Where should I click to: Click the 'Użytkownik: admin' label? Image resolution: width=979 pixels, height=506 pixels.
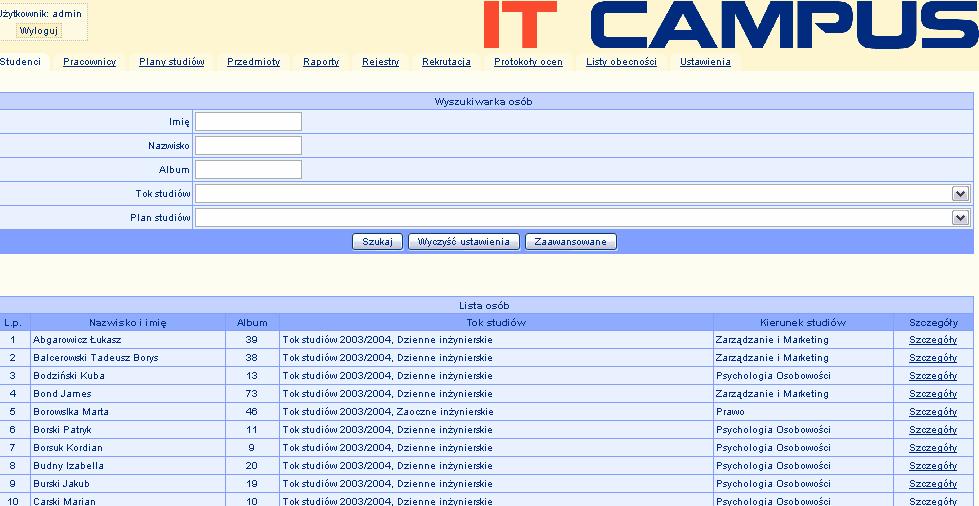point(41,14)
